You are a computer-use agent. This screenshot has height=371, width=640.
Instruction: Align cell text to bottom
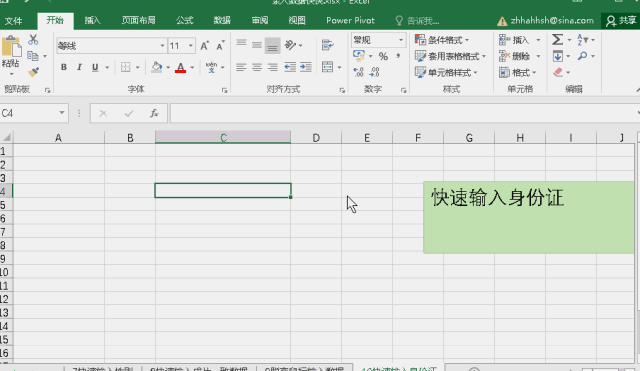272,46
